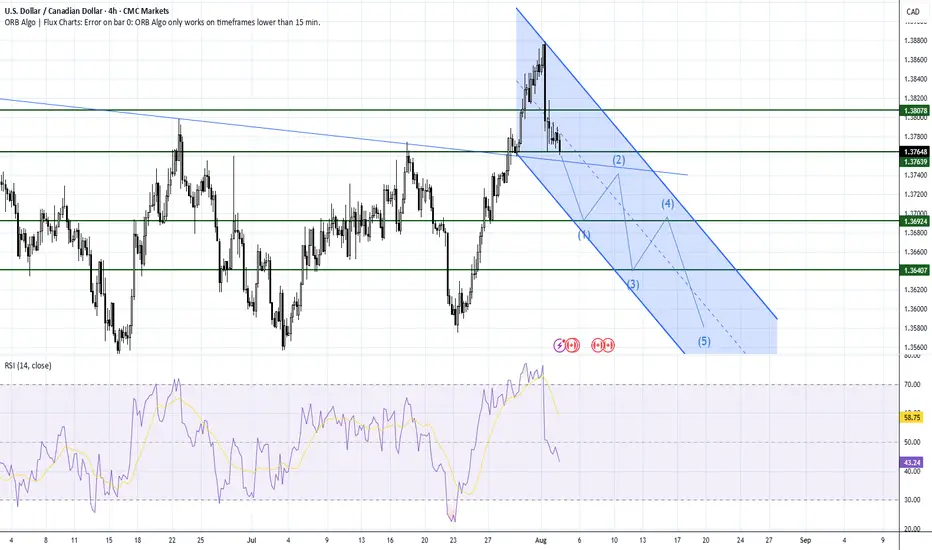Click the 1.35800 price axis tick
The width and height of the screenshot is (932, 550).
[915, 328]
